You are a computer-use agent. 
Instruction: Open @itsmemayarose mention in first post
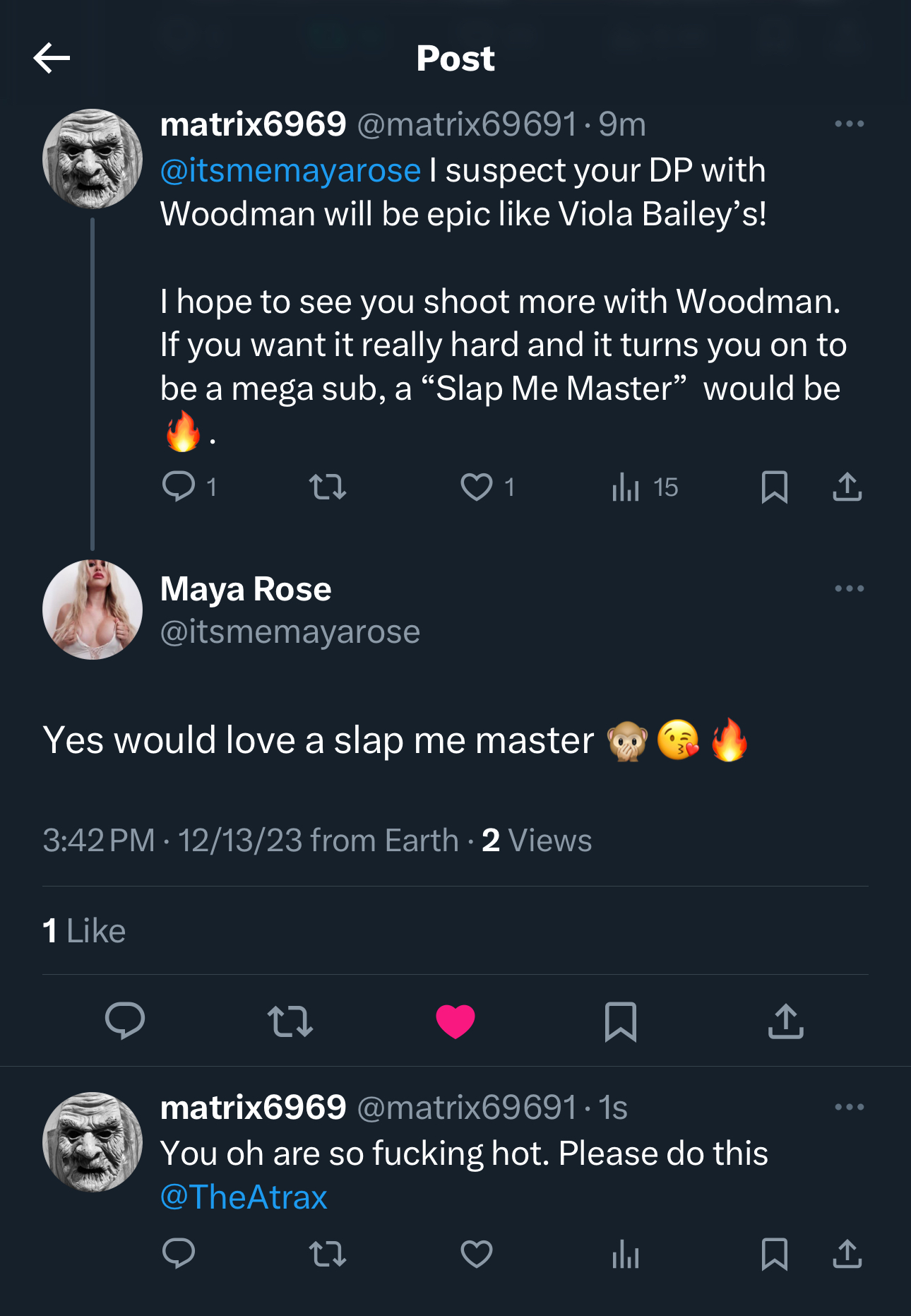tap(290, 171)
